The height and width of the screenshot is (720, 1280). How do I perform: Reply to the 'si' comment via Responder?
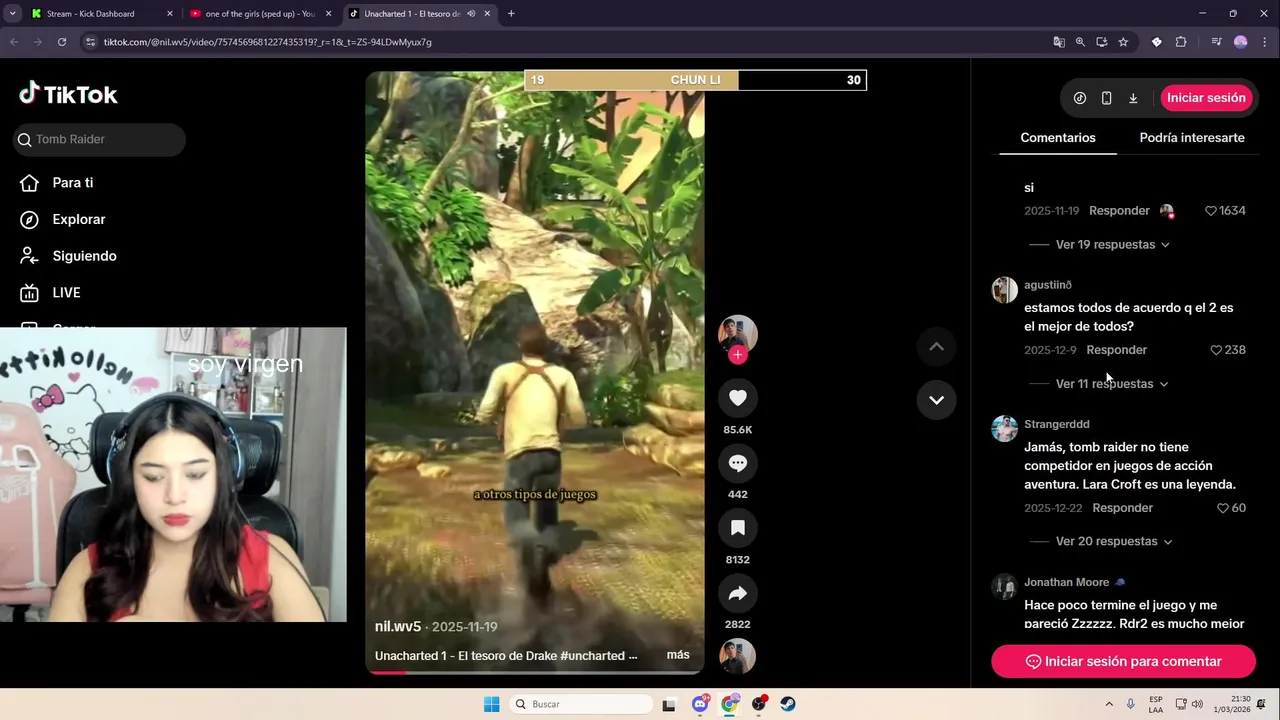[x=1119, y=211]
